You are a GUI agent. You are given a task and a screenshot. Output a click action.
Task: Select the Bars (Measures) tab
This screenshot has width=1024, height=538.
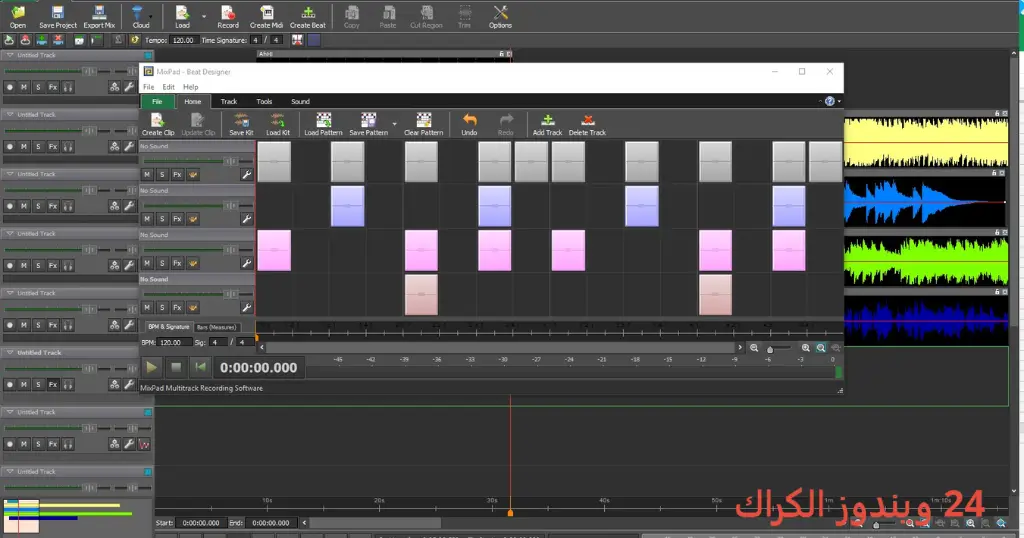tap(216, 327)
